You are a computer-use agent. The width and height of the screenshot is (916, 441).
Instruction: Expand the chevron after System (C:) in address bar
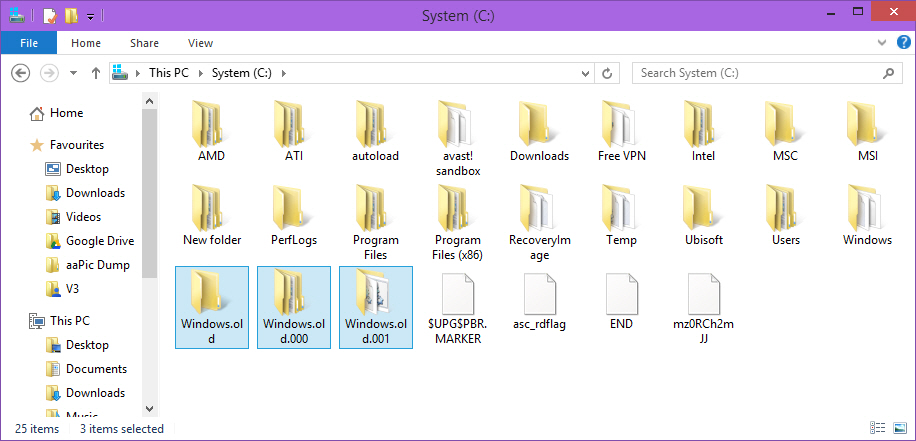pos(283,73)
